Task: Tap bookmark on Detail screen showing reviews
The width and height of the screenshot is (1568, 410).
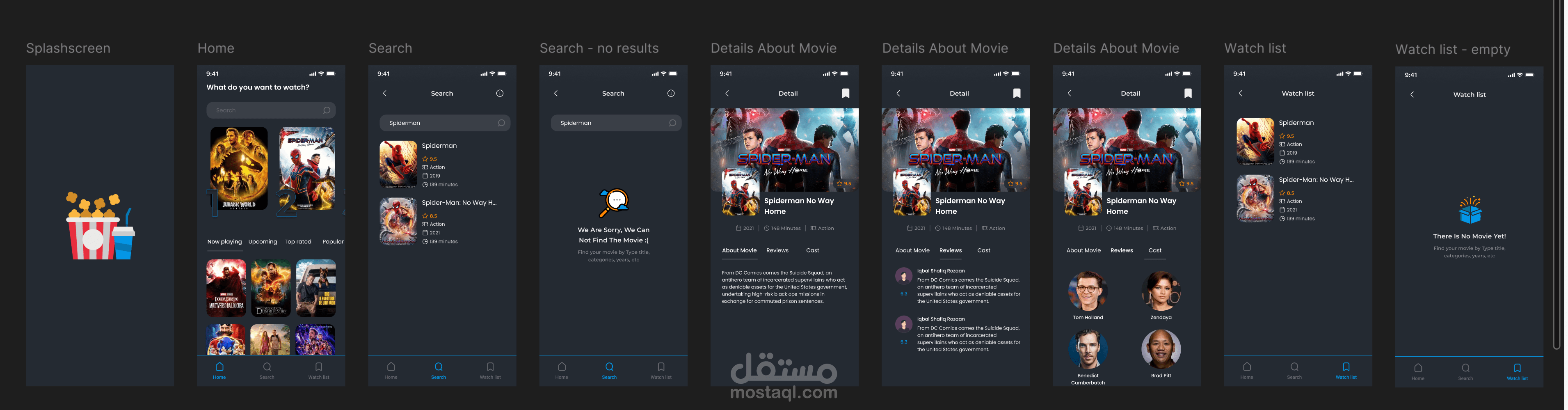Action: tap(1017, 93)
